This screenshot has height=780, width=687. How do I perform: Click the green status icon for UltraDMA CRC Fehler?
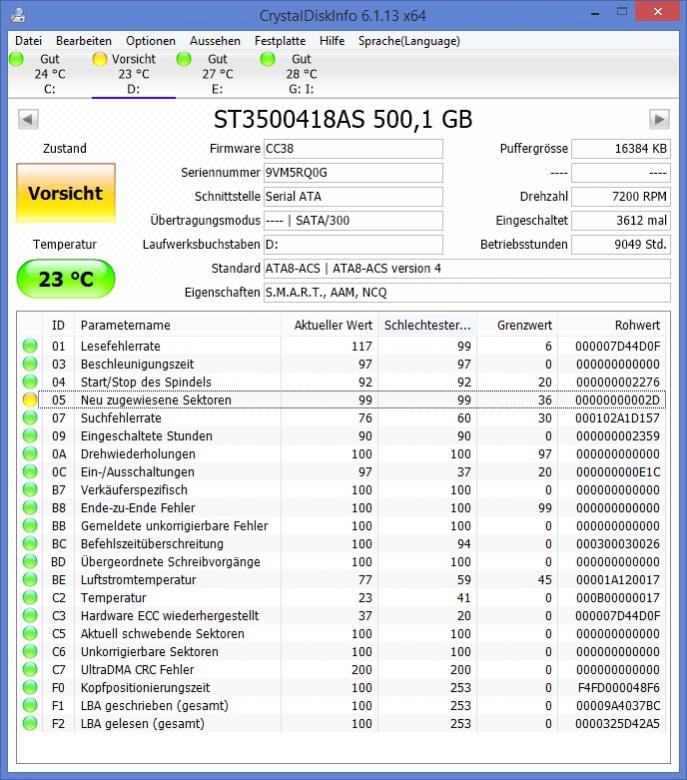point(30,669)
